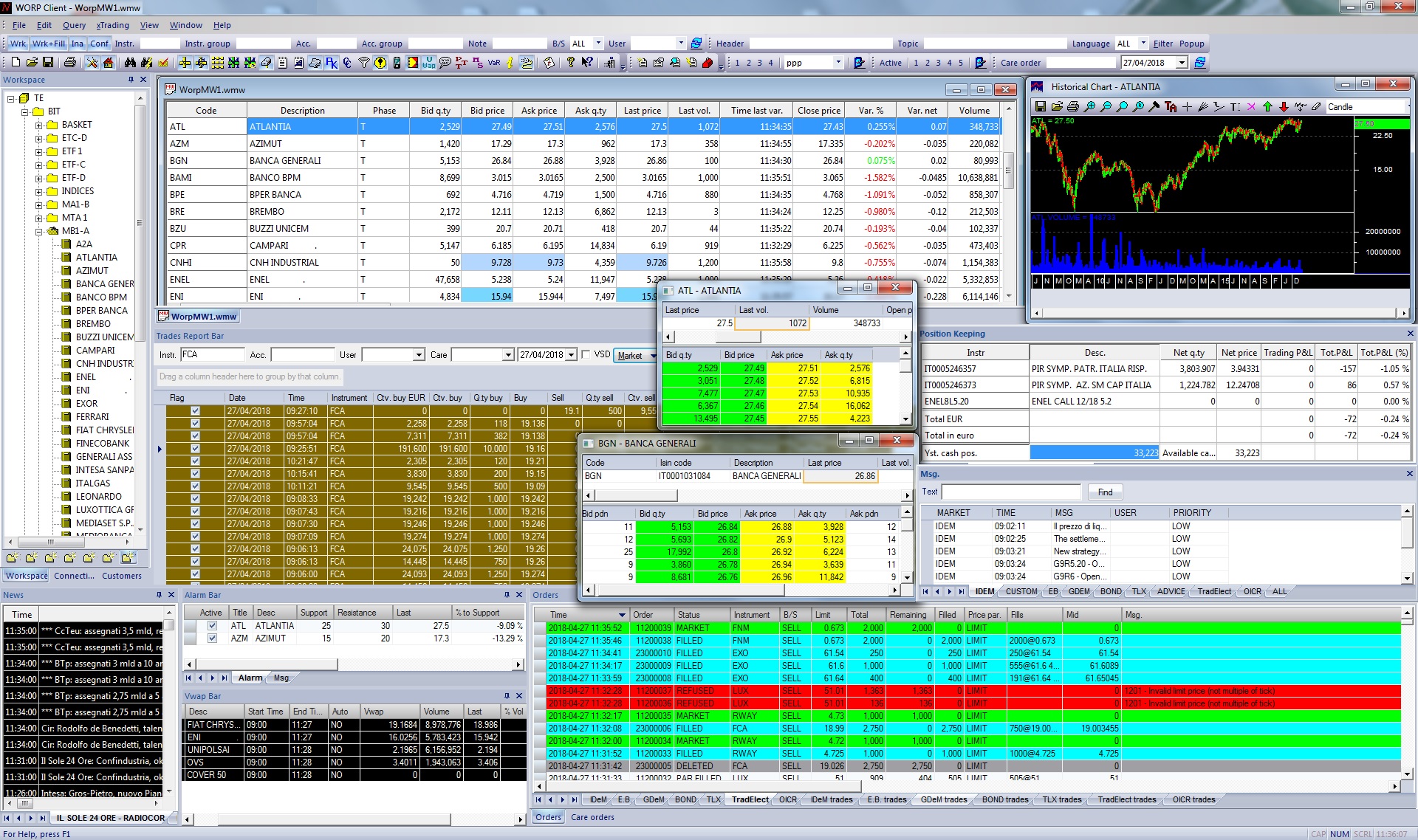Click the Home house icon in main toolbar

pyautogui.click(x=108, y=63)
